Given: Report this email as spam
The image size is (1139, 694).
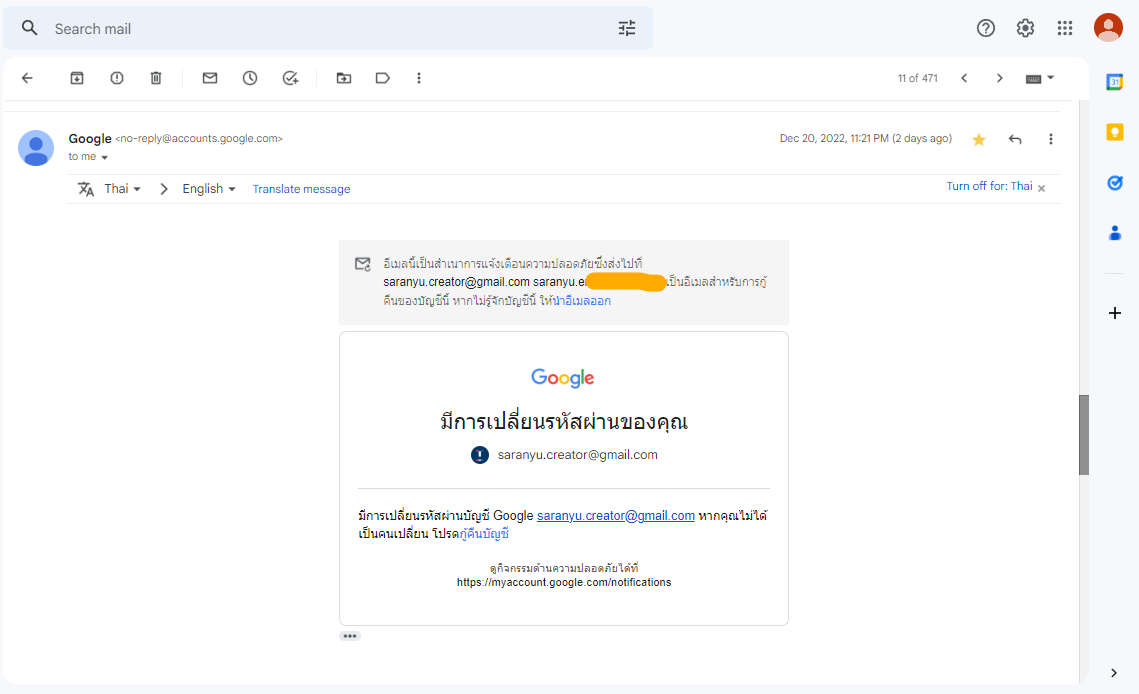Looking at the screenshot, I should (117, 78).
